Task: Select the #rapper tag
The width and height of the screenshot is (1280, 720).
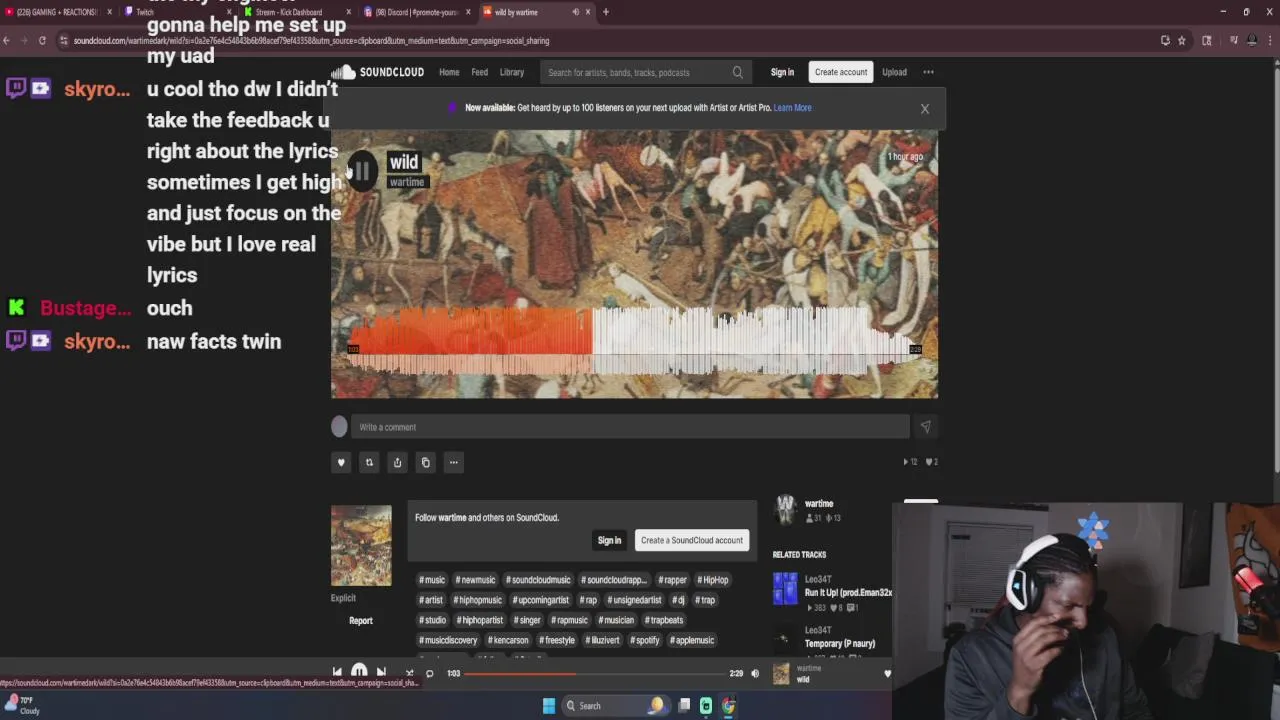Action: [x=673, y=580]
